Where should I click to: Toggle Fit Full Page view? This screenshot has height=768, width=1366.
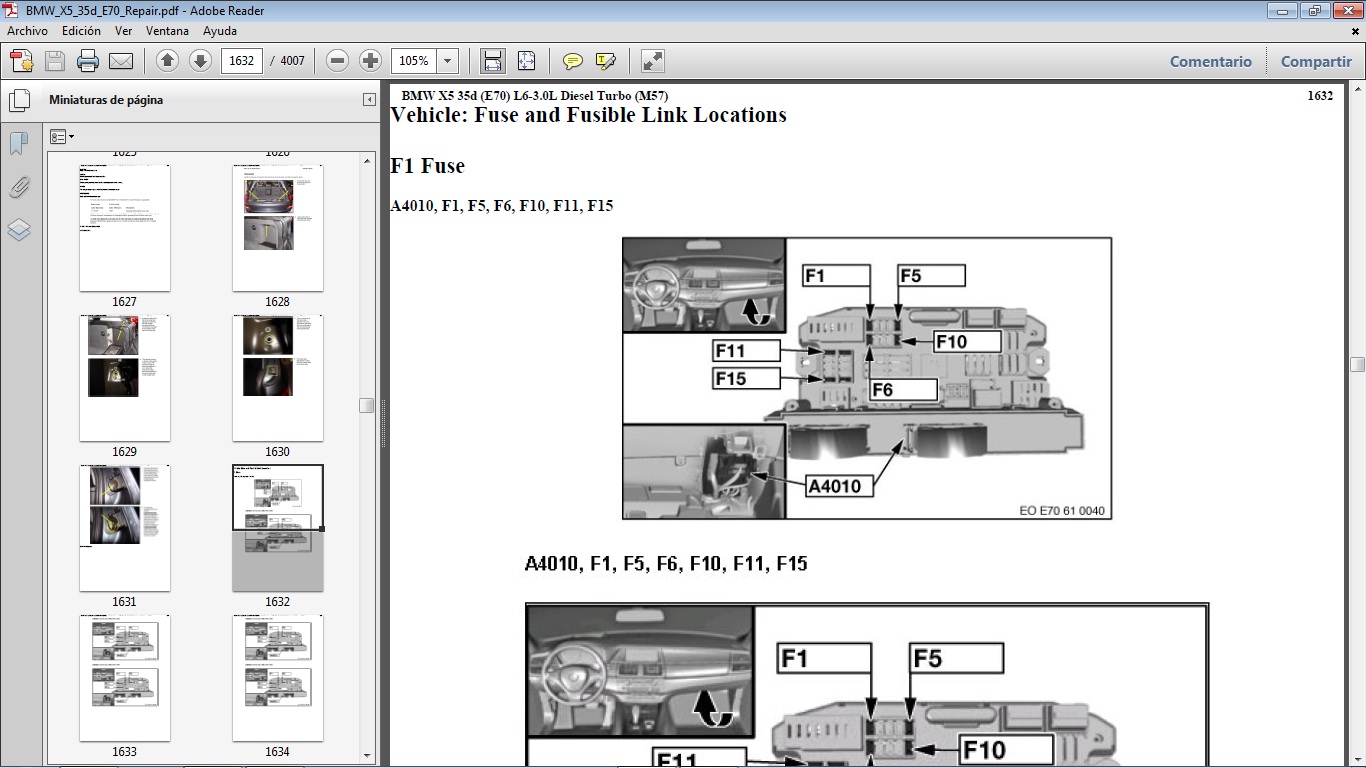526,60
